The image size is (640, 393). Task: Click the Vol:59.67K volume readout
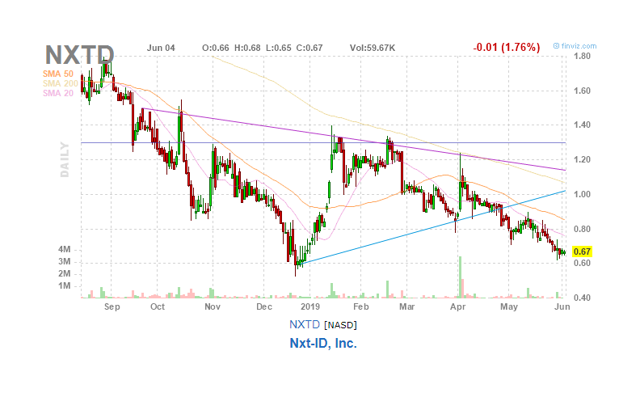372,48
